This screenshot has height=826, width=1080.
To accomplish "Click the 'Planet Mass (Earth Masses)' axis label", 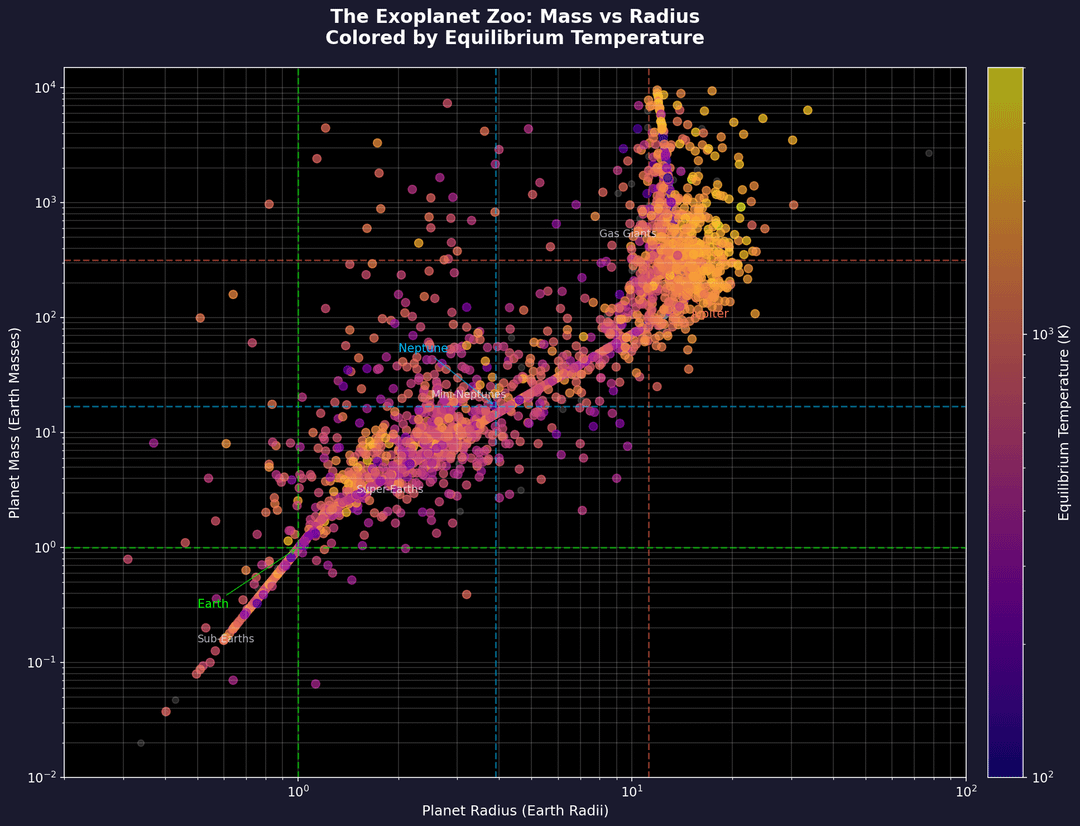I will click(14, 422).
